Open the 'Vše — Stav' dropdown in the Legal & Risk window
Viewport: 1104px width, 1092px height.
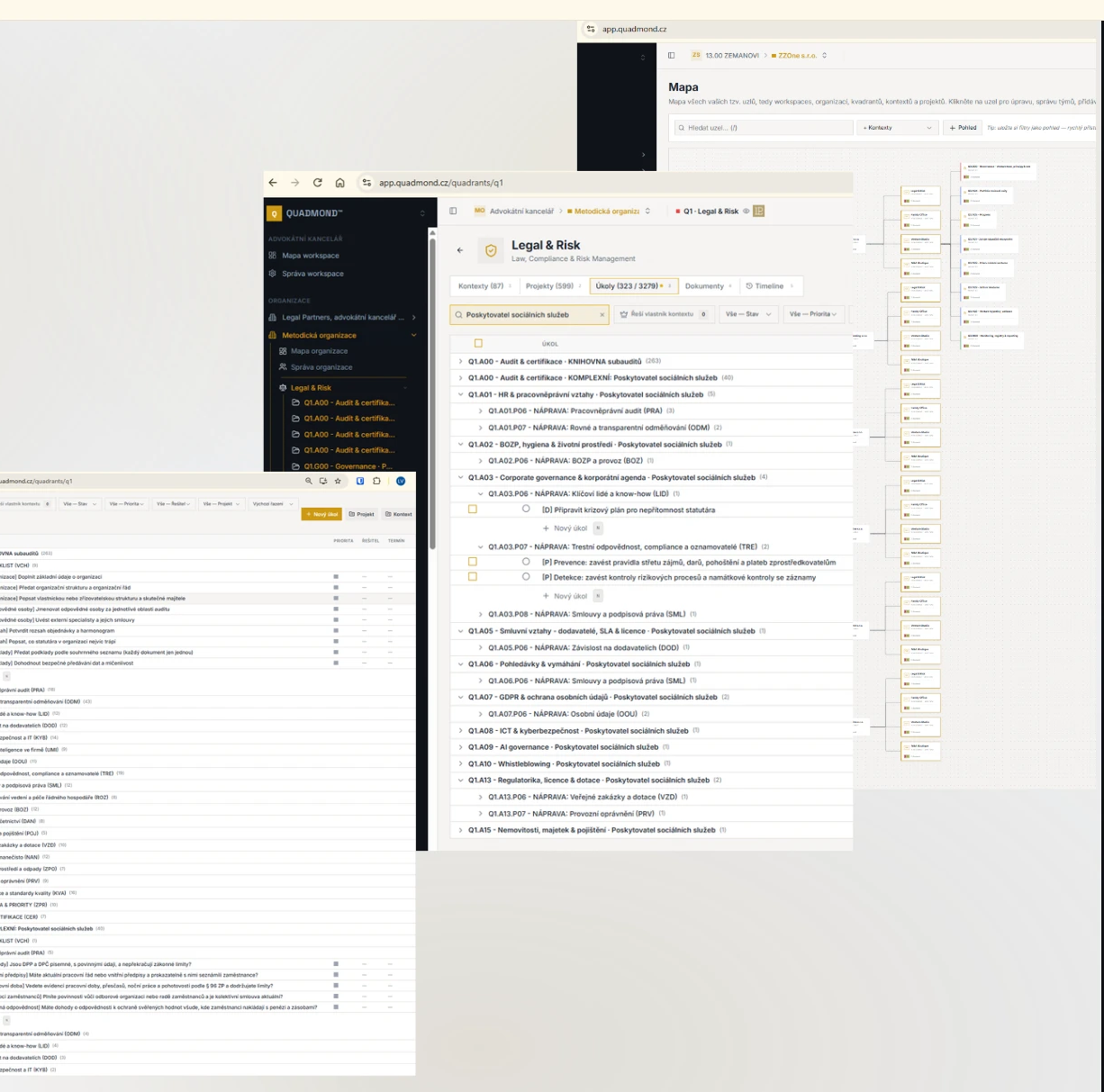coord(749,314)
